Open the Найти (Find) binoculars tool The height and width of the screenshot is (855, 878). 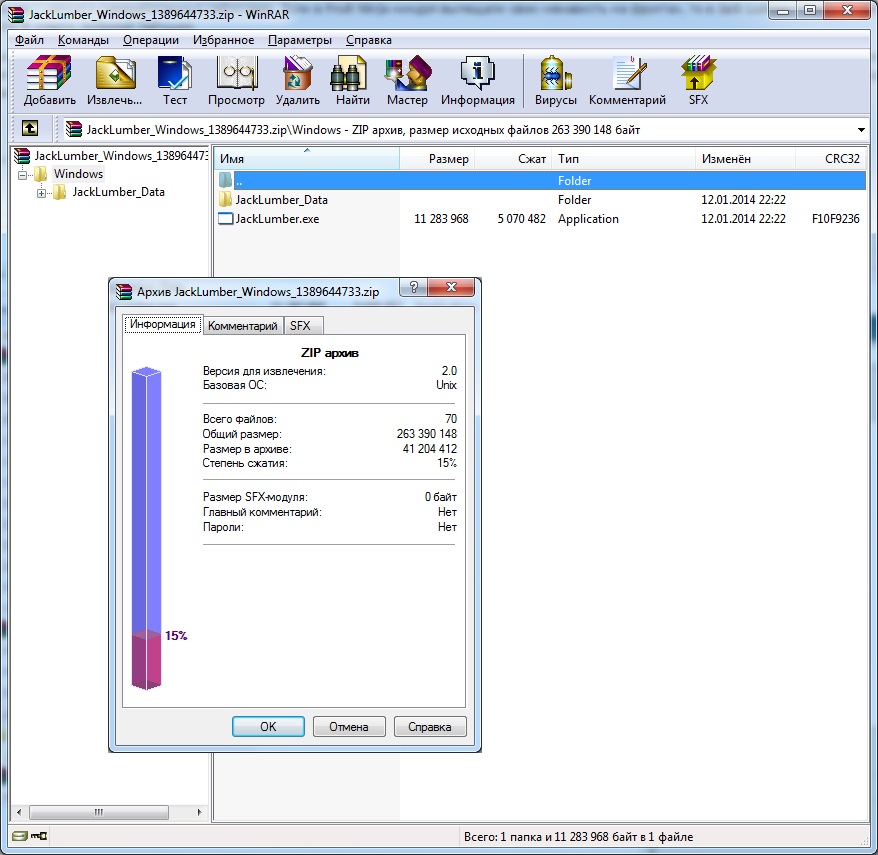(352, 81)
